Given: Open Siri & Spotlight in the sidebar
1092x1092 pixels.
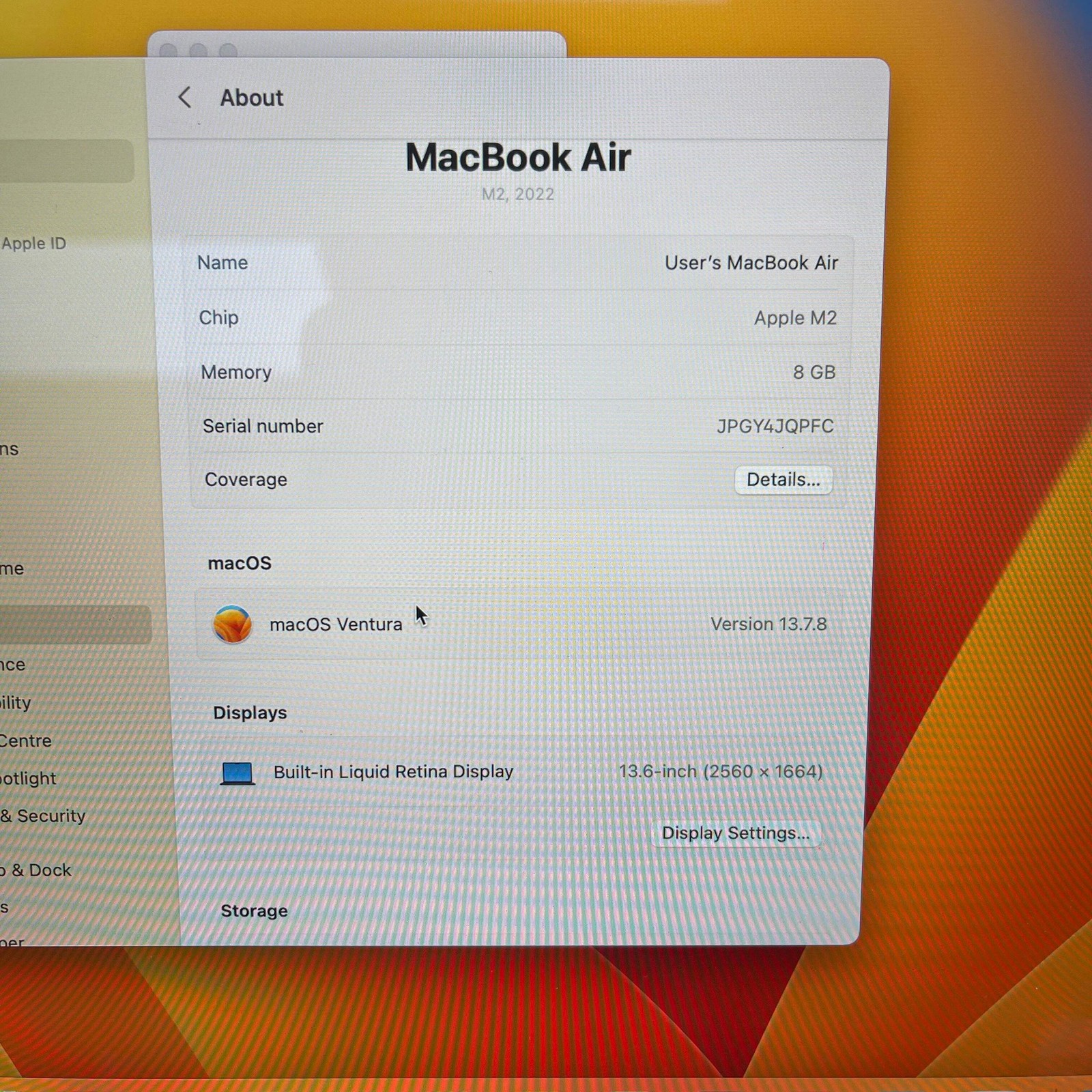Looking at the screenshot, I should (28, 778).
